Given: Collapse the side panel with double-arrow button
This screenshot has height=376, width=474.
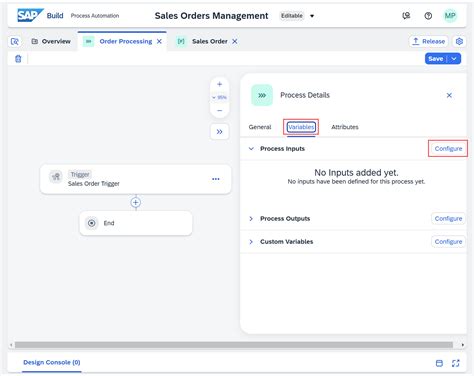Looking at the screenshot, I should (x=219, y=132).
